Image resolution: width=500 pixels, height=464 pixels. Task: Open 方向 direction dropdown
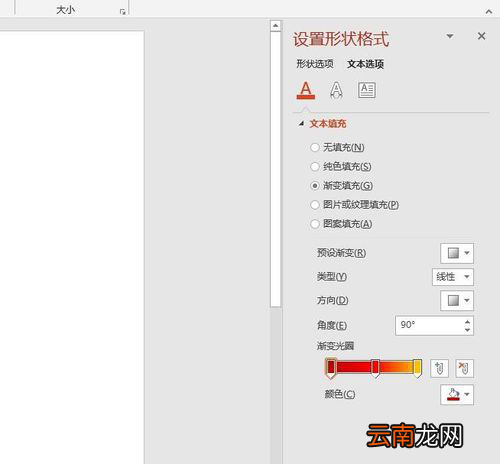pos(457,301)
